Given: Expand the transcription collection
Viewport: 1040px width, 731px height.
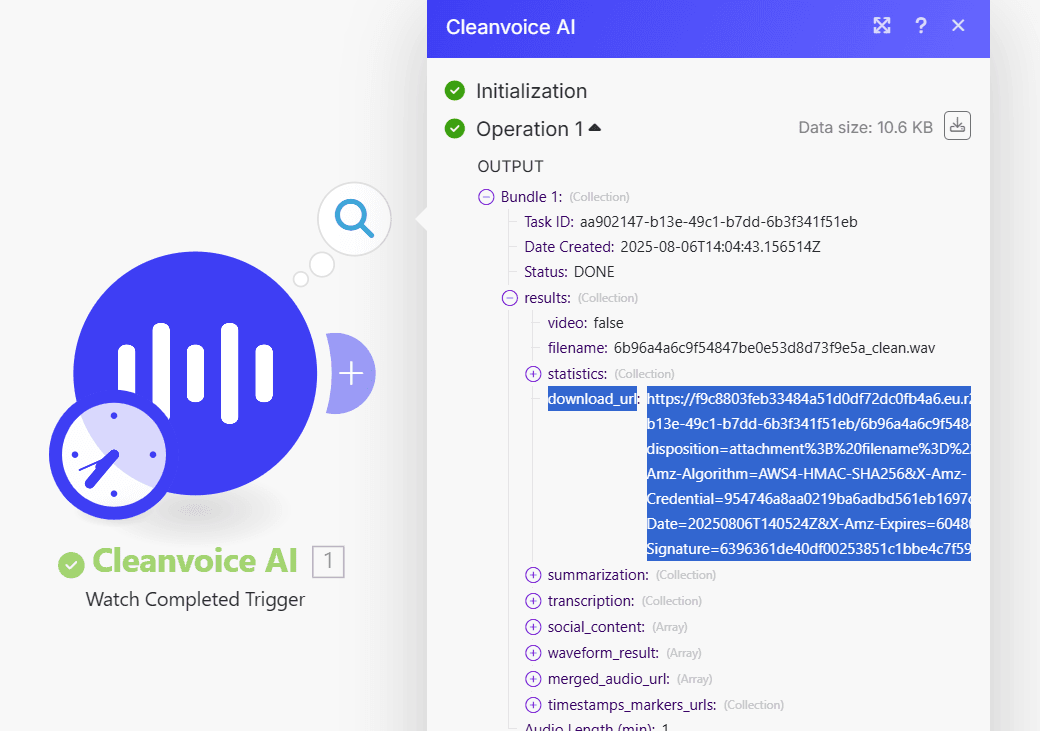Looking at the screenshot, I should (x=533, y=601).
